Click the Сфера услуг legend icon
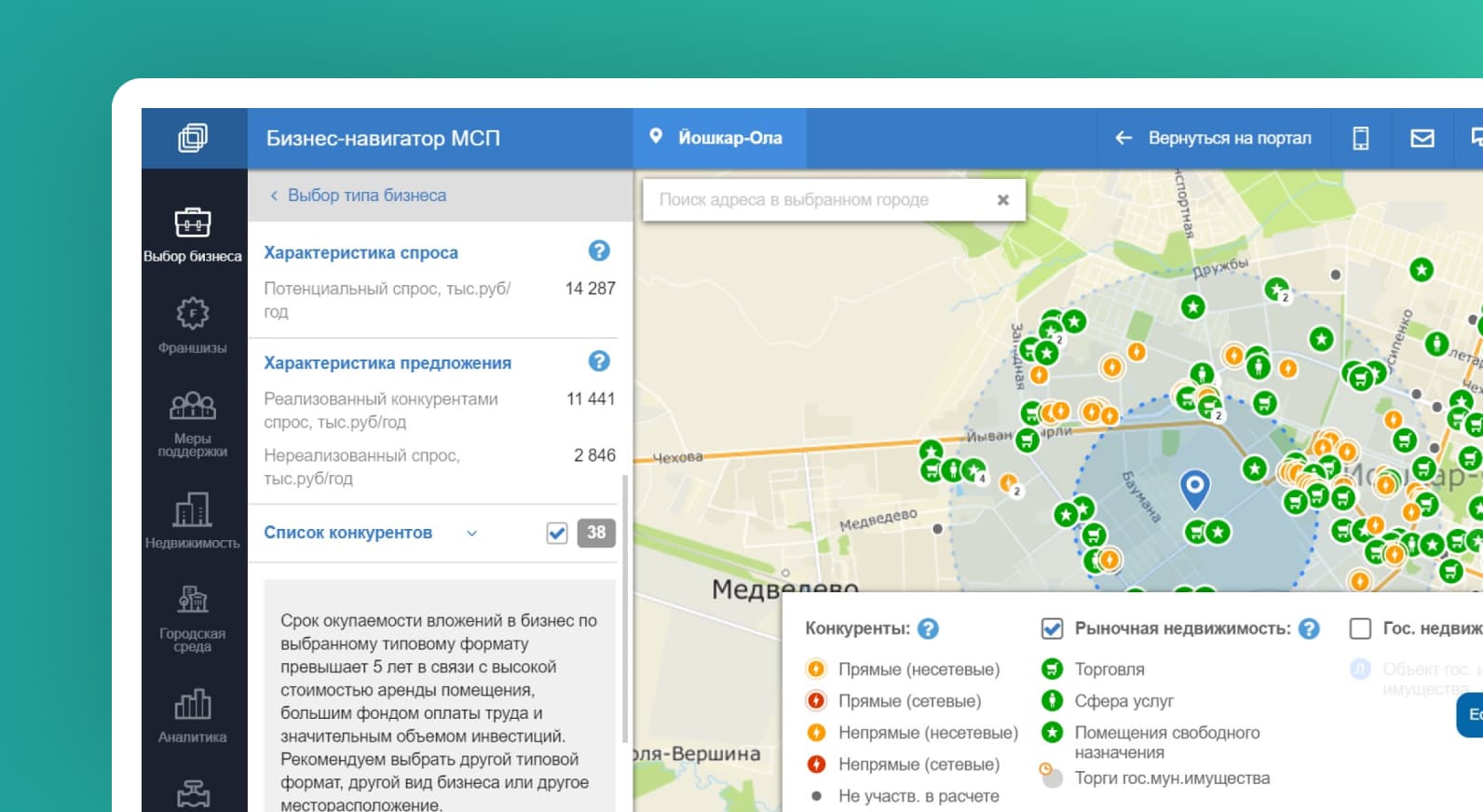Screen dimensions: 1483x812 (x=1052, y=700)
